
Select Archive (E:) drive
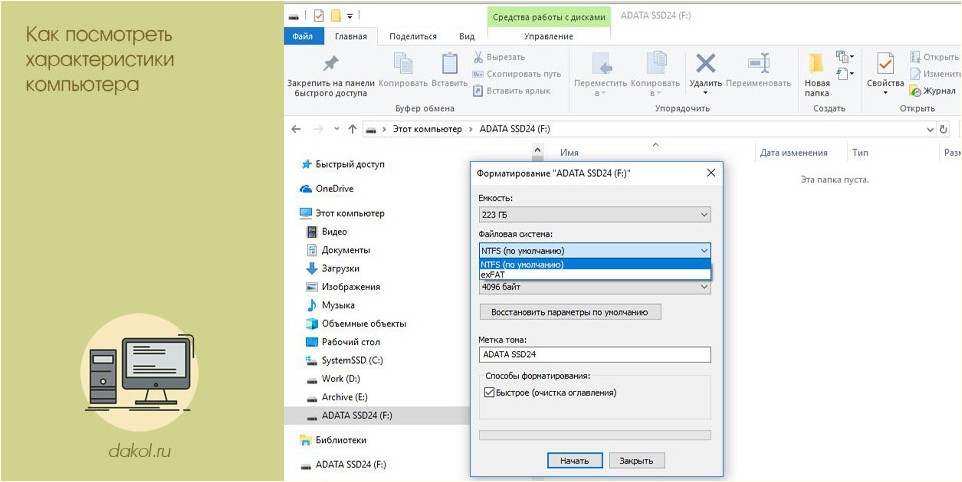tap(344, 397)
